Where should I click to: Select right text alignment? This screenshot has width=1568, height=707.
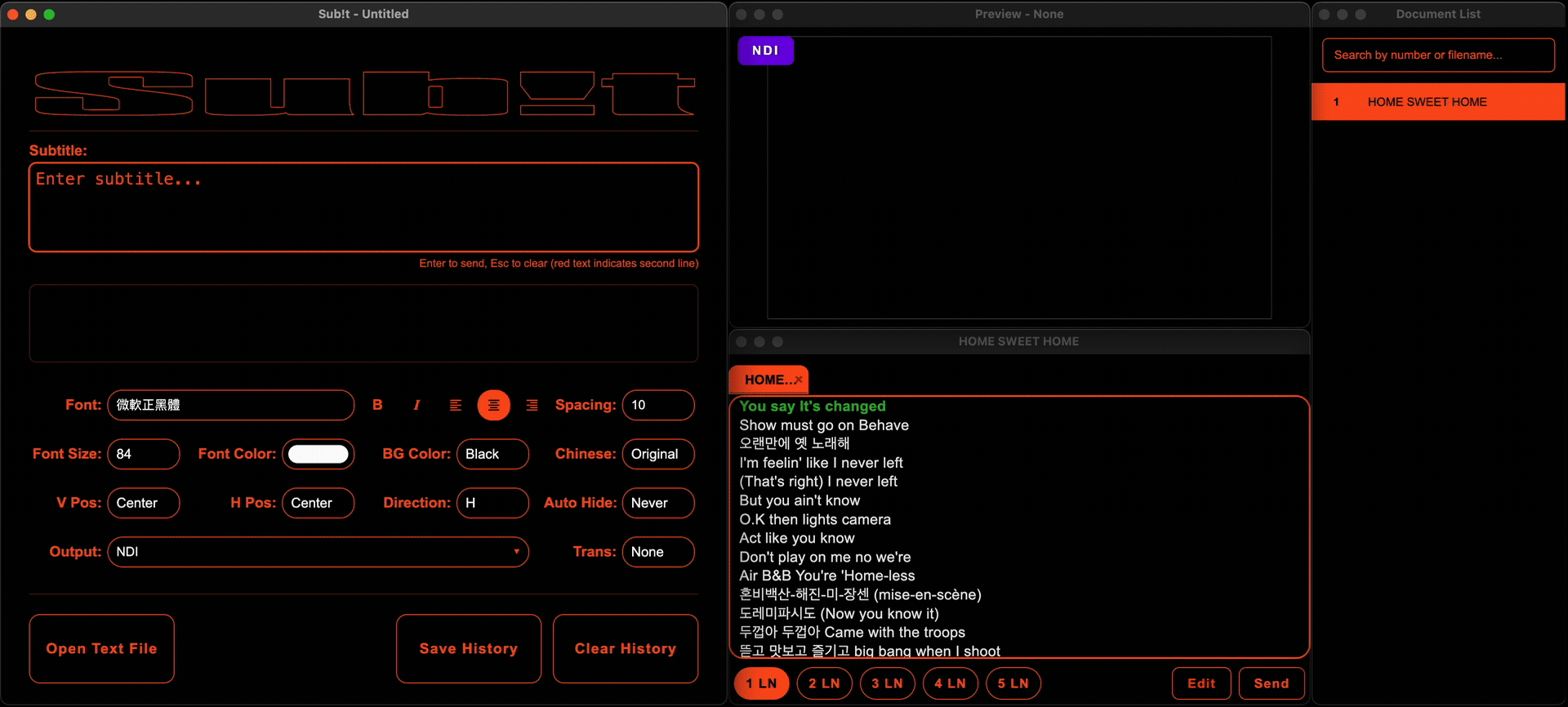pos(532,405)
